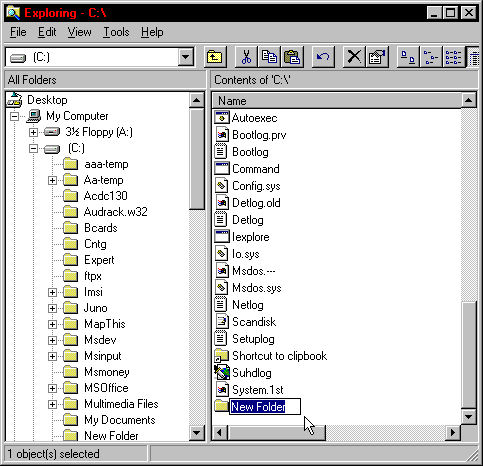The height and width of the screenshot is (466, 483).
Task: Select the Msinput folder in tree
Action: (x=103, y=356)
